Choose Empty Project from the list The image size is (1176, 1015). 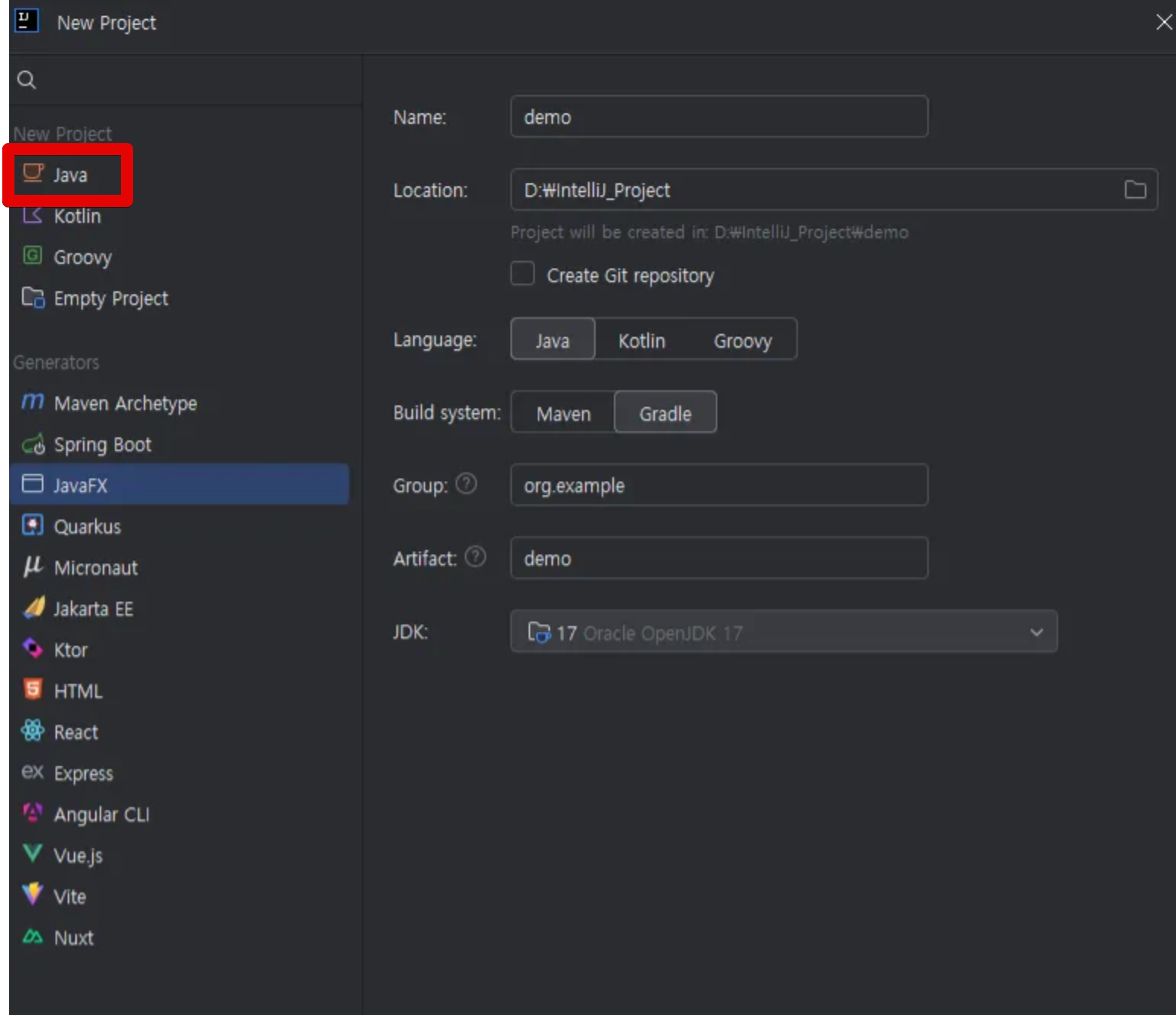110,298
